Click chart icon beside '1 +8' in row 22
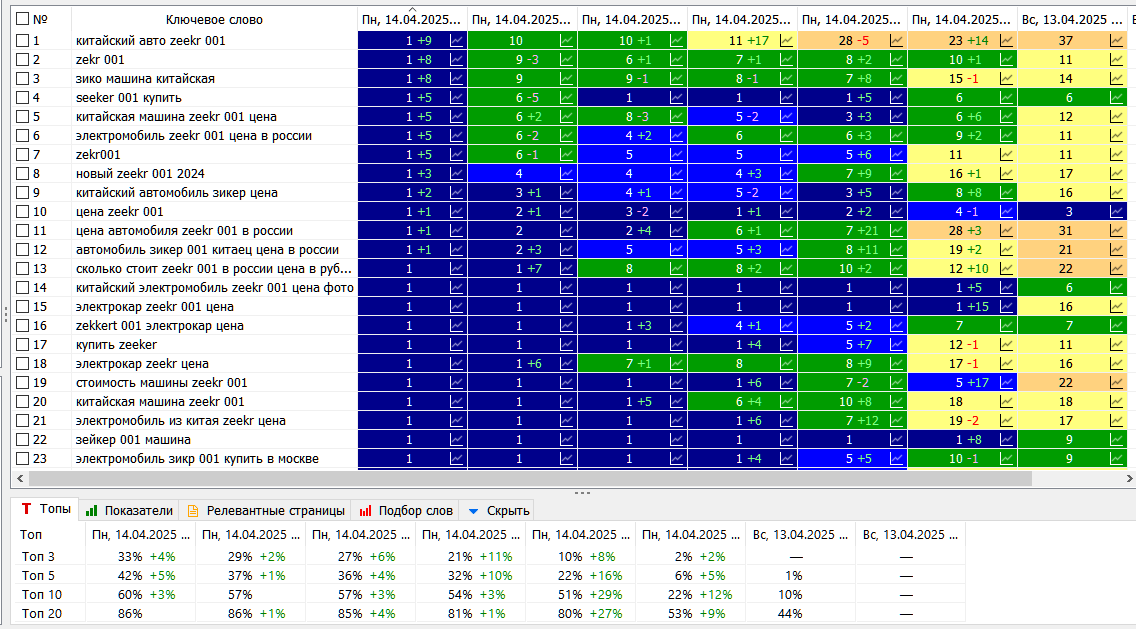Image resolution: width=1136 pixels, height=629 pixels. click(1007, 440)
